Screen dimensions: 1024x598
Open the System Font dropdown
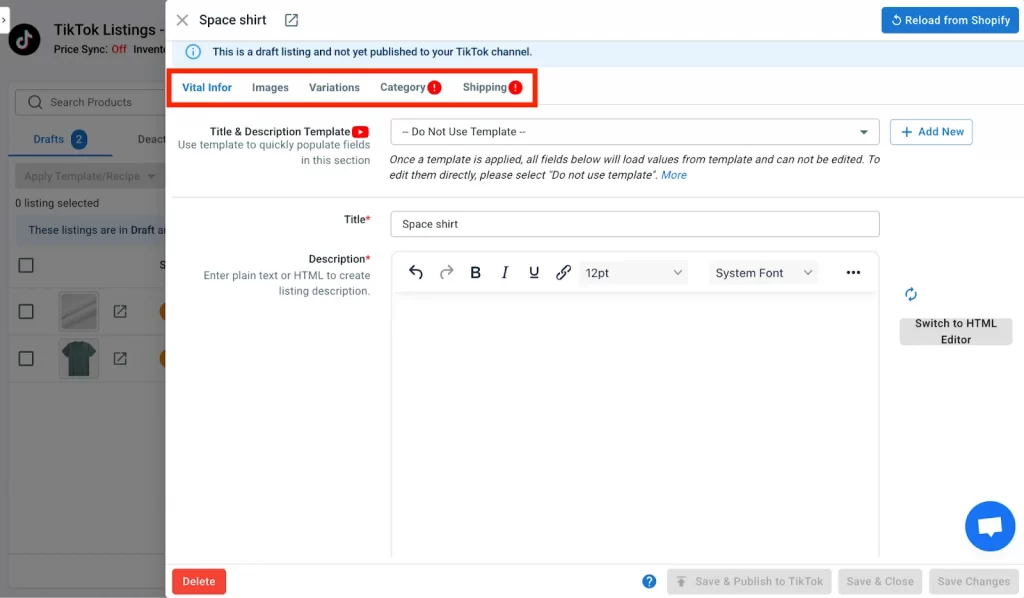pos(763,272)
